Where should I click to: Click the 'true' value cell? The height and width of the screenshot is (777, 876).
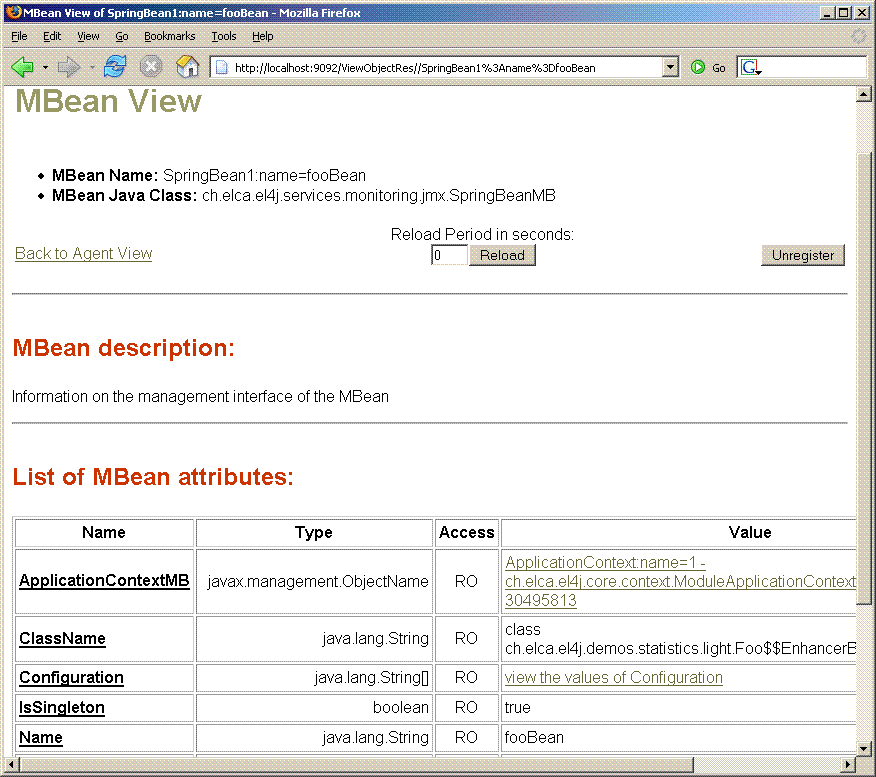point(679,708)
